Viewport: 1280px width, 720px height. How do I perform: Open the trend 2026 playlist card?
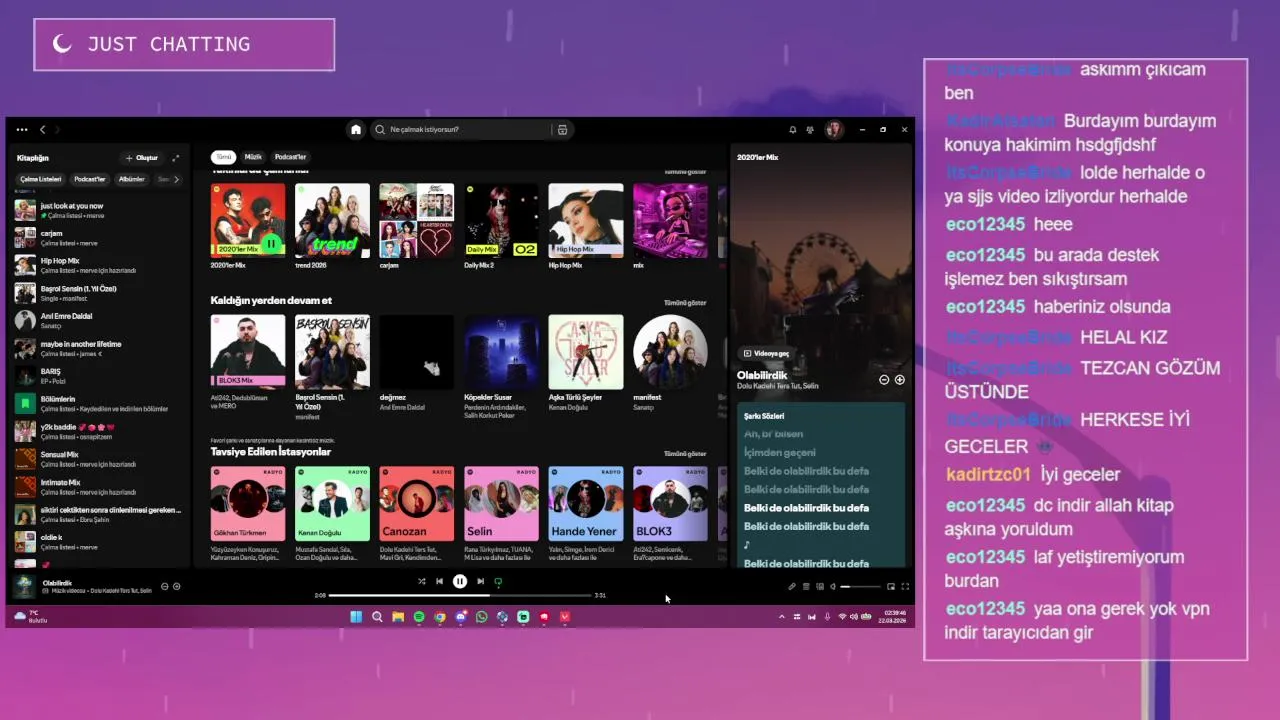point(332,226)
